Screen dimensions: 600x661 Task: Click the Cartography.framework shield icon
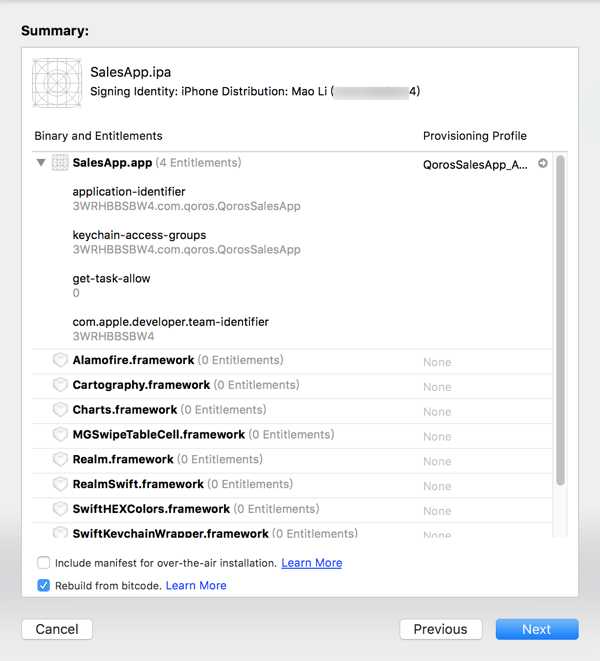(x=60, y=385)
